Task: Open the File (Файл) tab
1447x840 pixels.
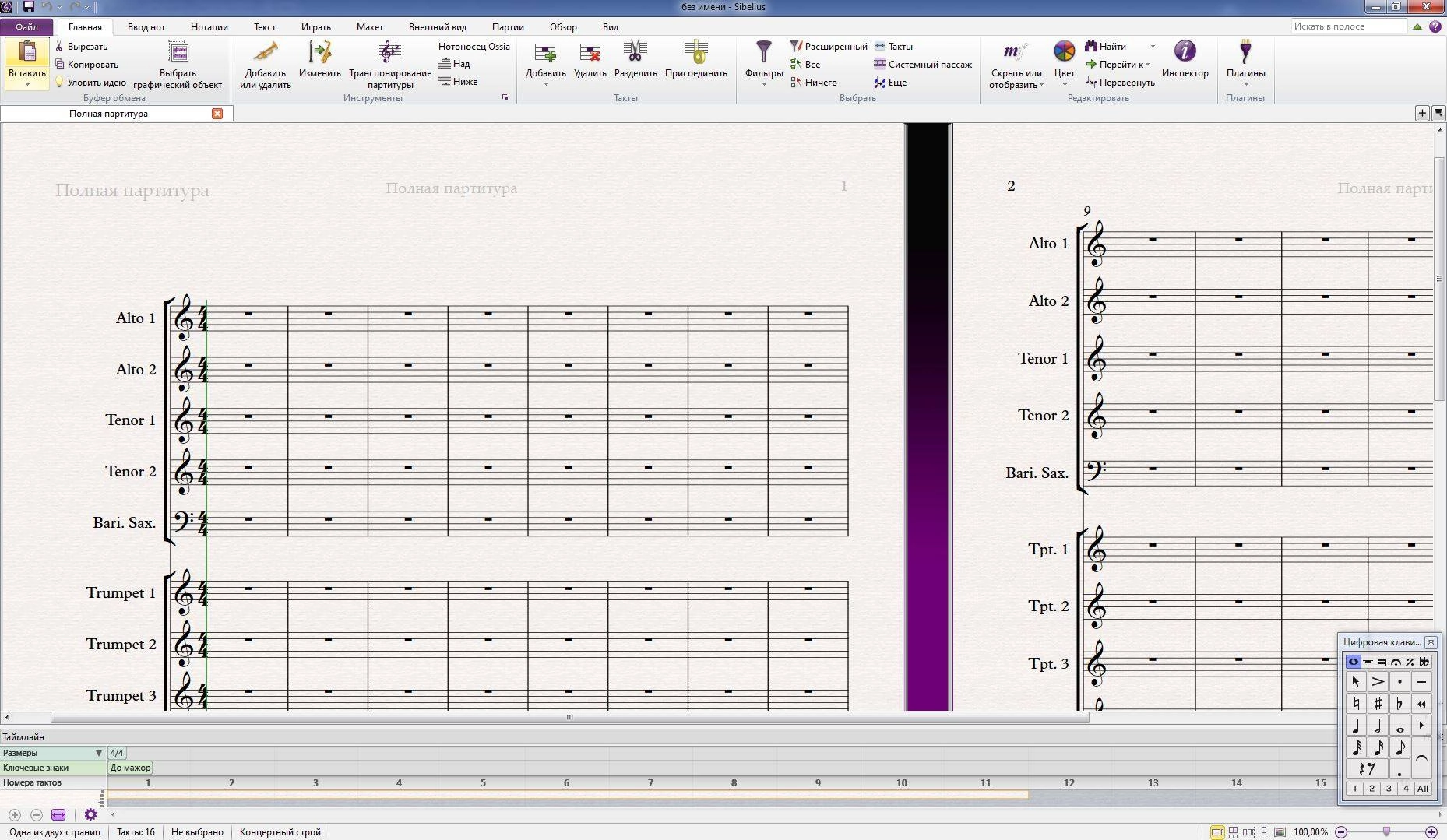Action: (x=26, y=26)
